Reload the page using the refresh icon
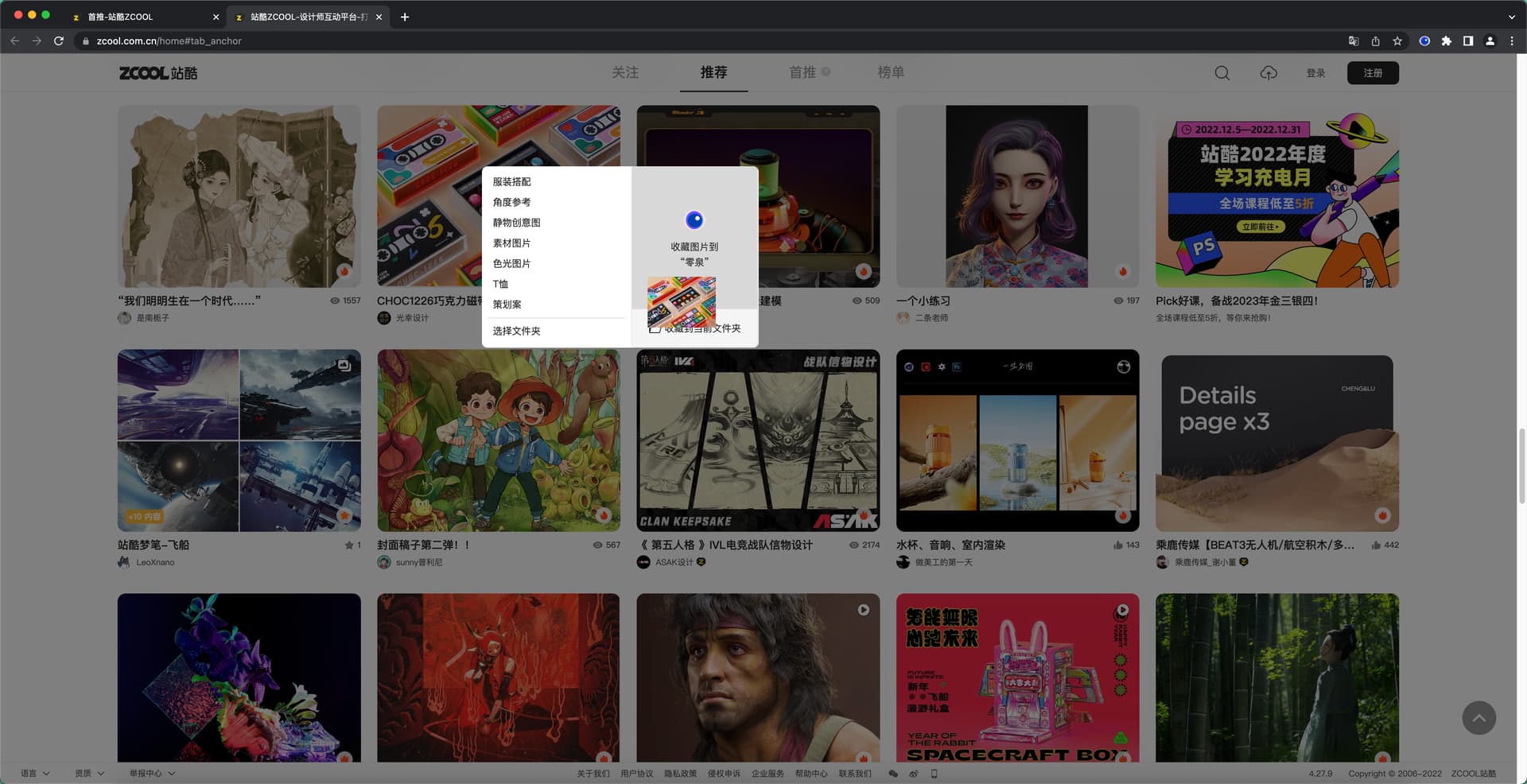Viewport: 1527px width, 784px height. click(x=59, y=41)
